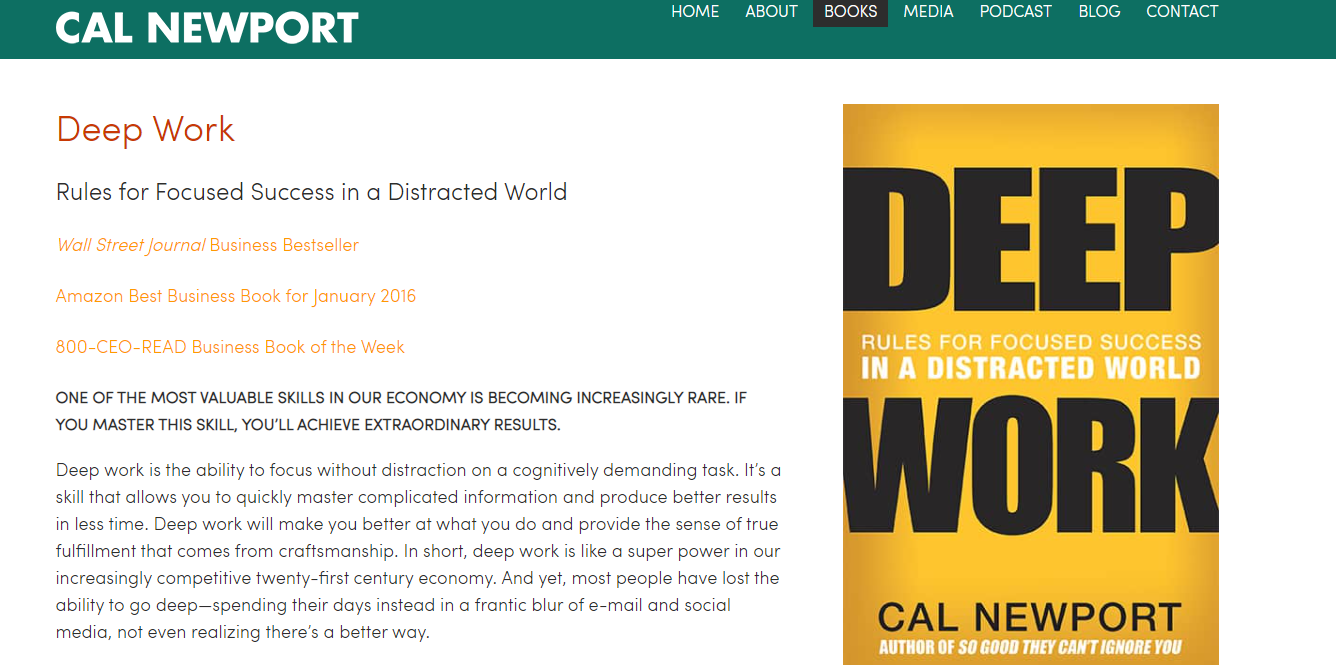Visit the BLOG section
Image resolution: width=1336 pixels, height=665 pixels.
pyautogui.click(x=1099, y=12)
